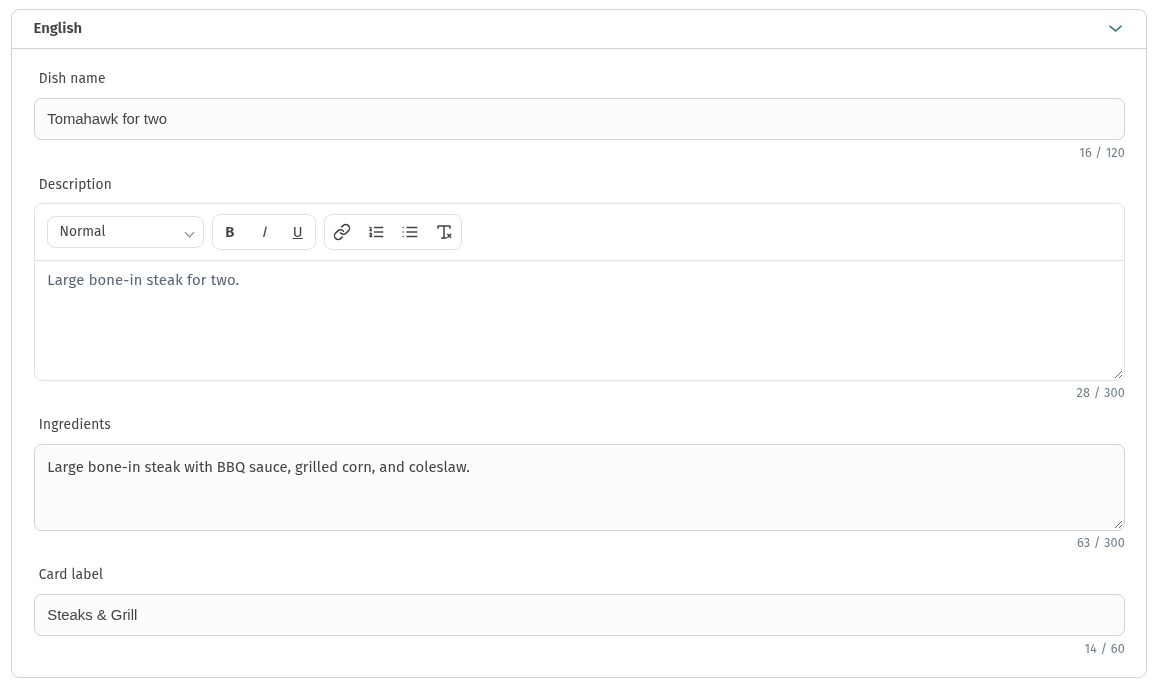The width and height of the screenshot is (1158, 685).
Task: Click the English section header title
Action: 58,28
